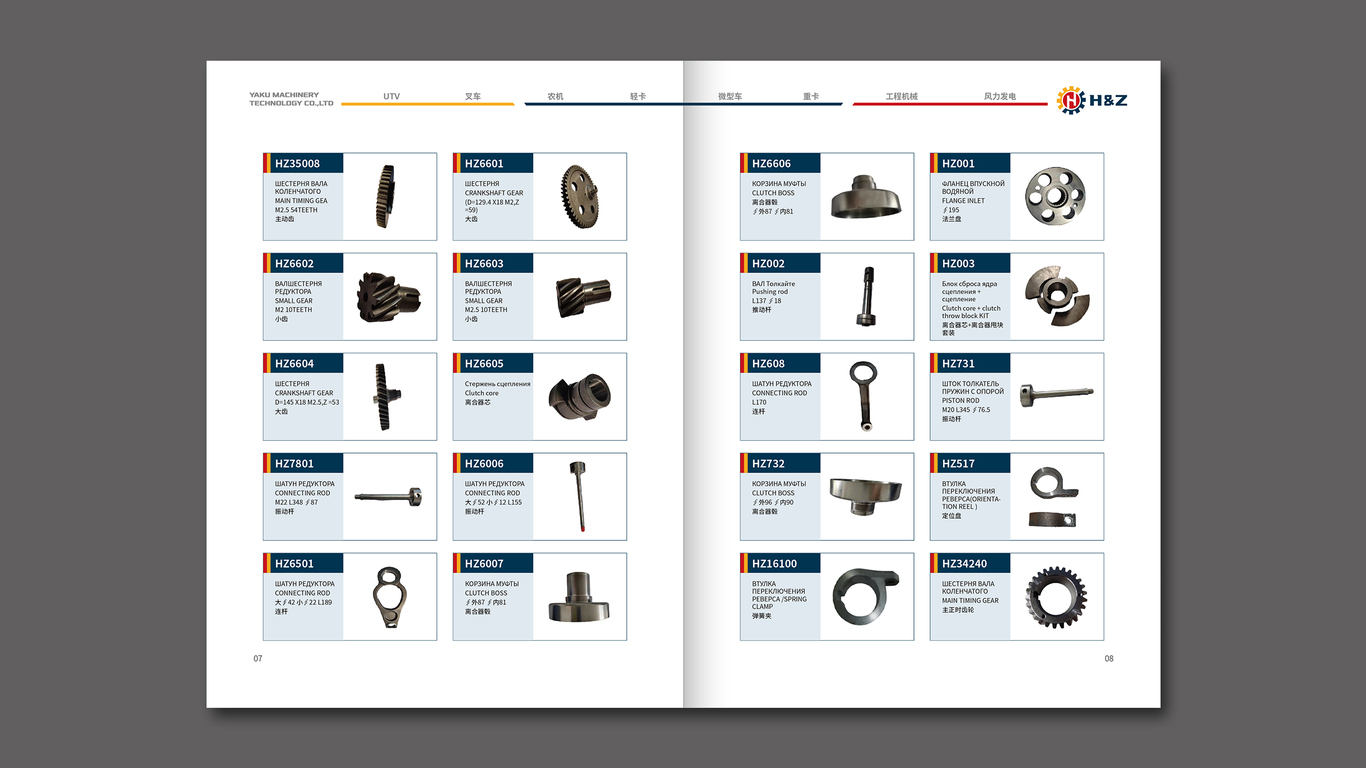Click the HZ7801 part code heading
Image resolution: width=1366 pixels, height=768 pixels.
(294, 464)
